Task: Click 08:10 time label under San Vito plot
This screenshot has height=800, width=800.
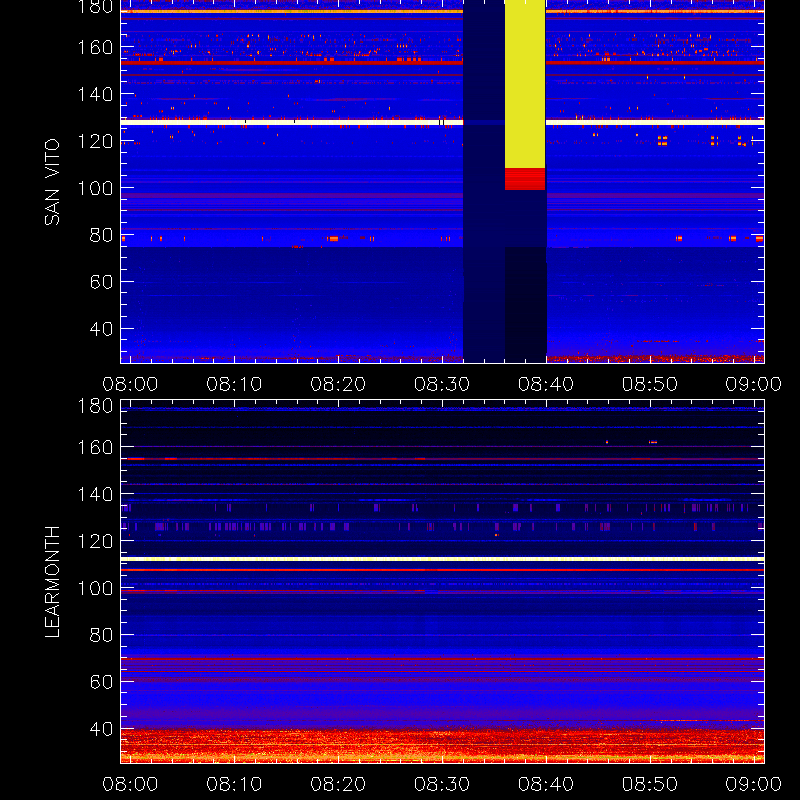Action: pos(234,384)
